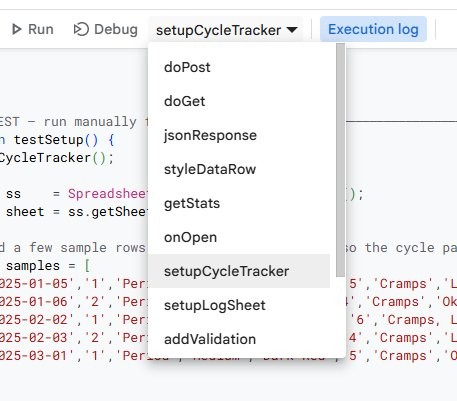The width and height of the screenshot is (457, 401).
Task: Click the 'samples' variable in code
Action: coord(33,266)
